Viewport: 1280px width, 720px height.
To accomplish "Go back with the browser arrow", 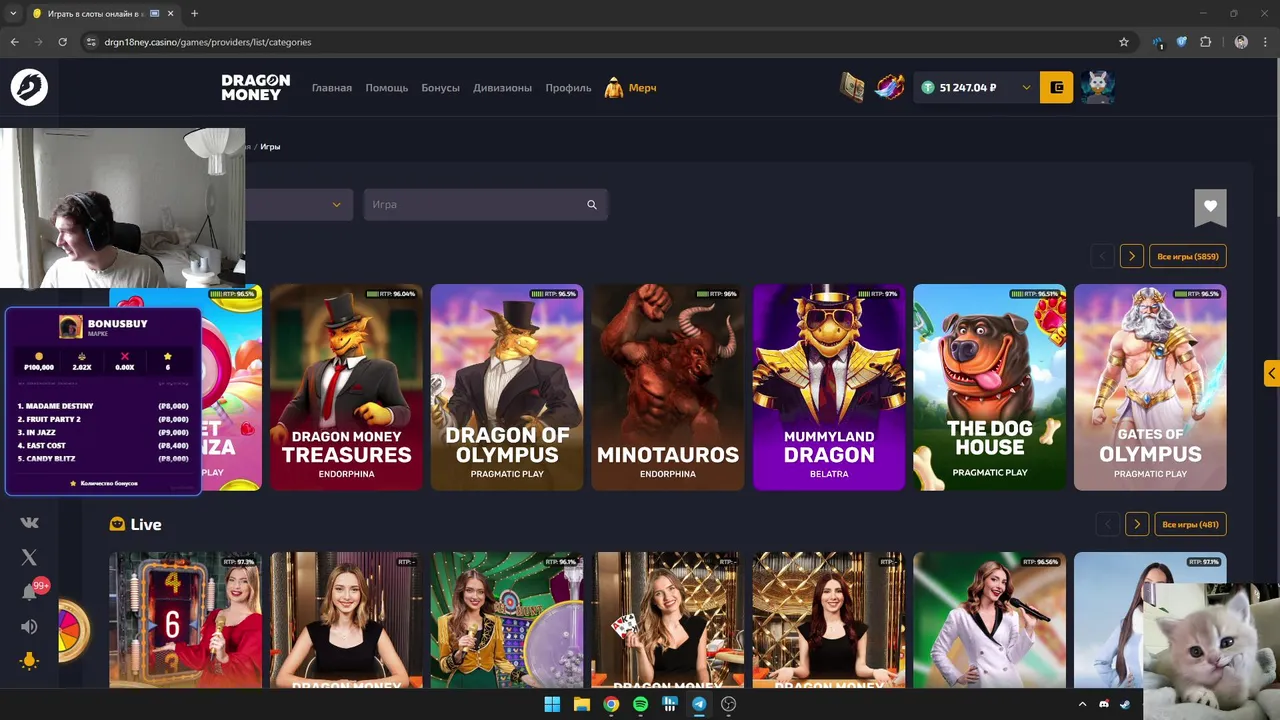I will [14, 42].
